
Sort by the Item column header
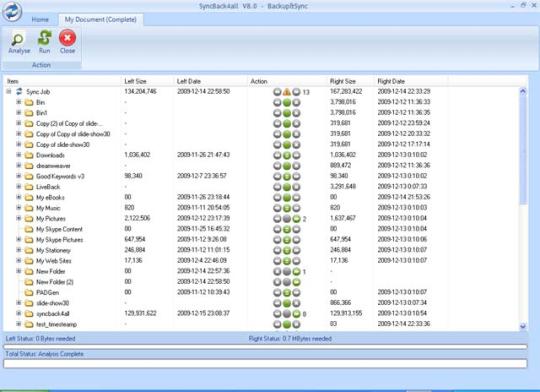[63, 81]
